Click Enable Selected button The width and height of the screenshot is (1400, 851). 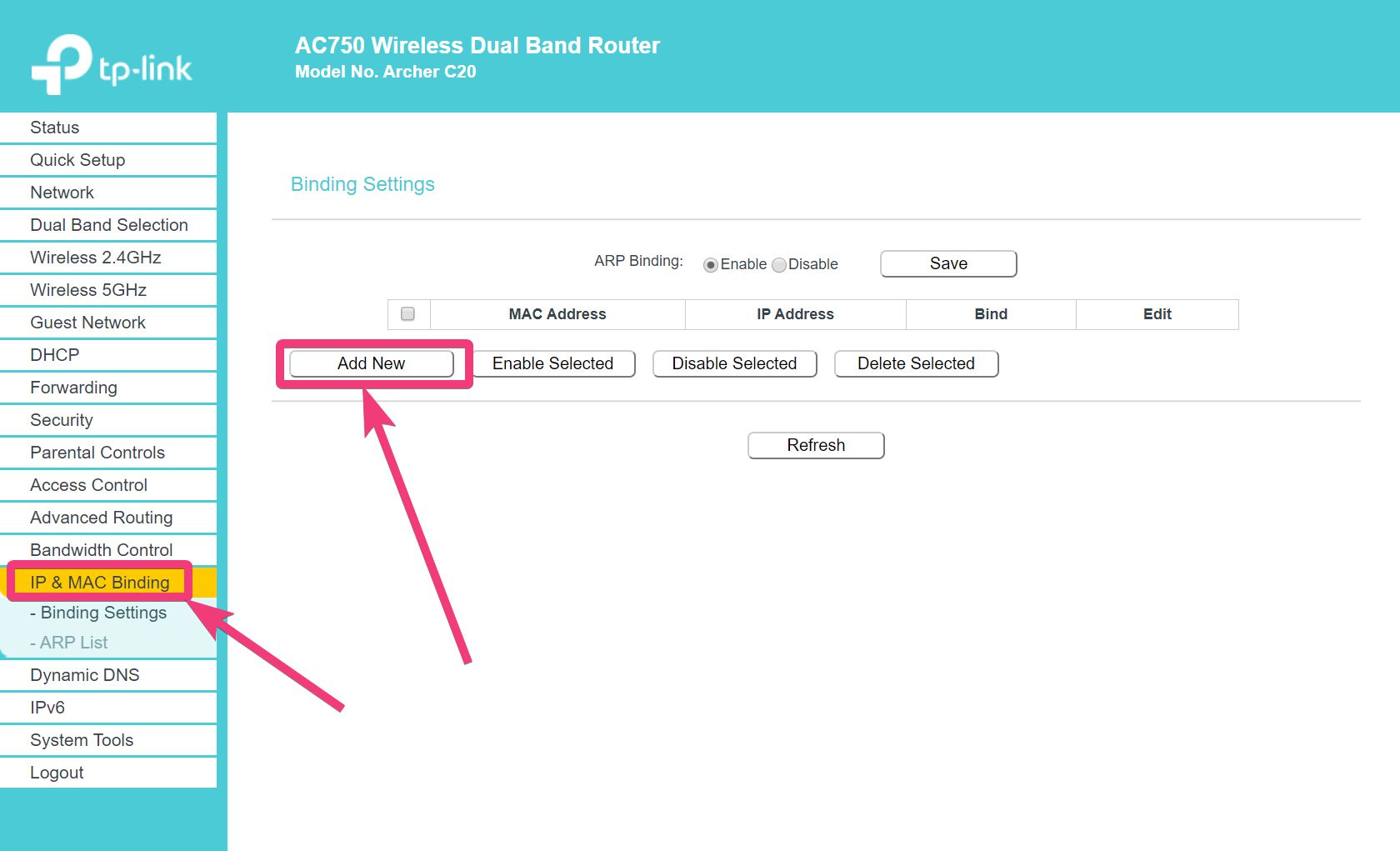[552, 363]
